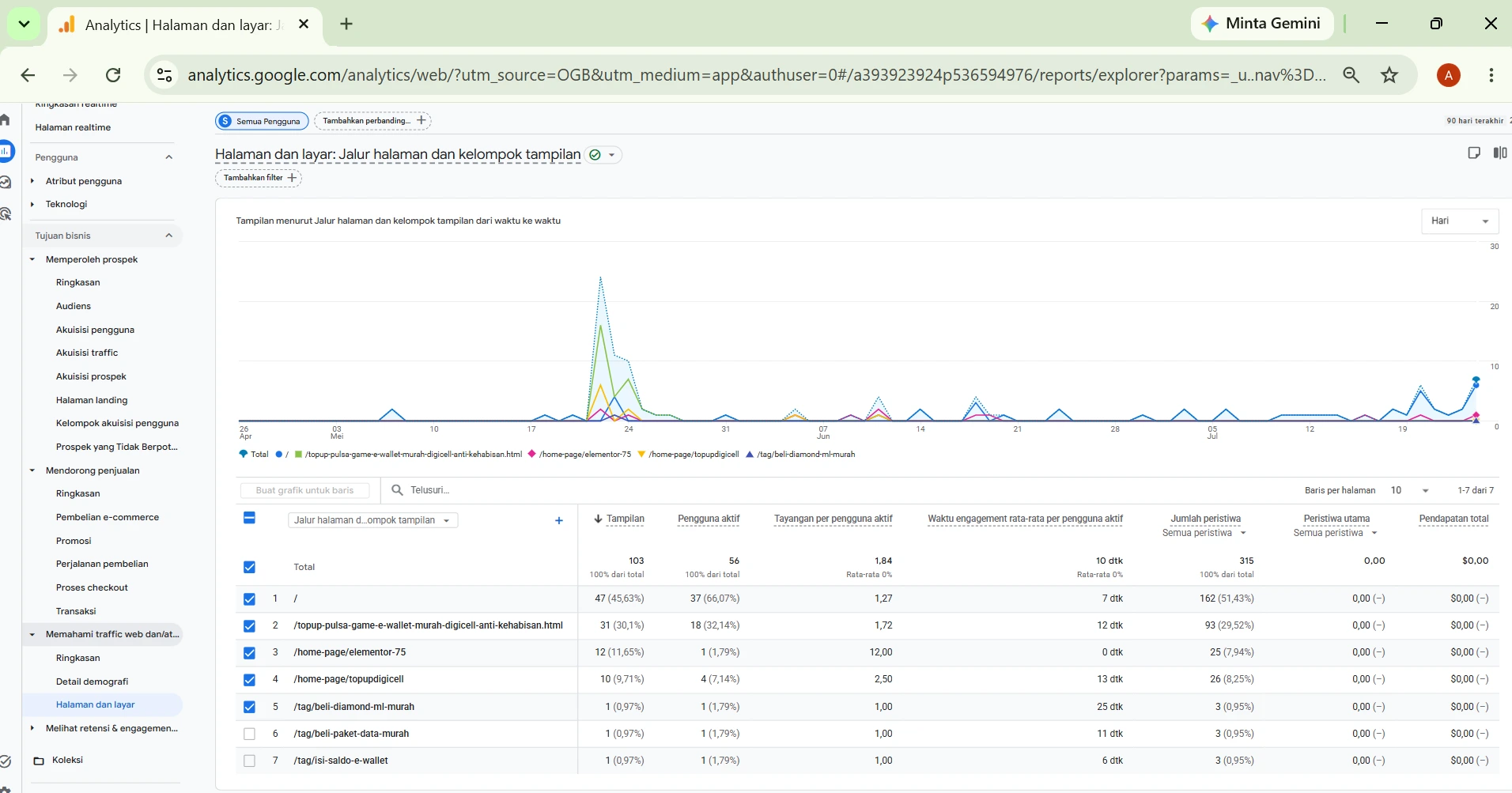Open a new browser tab with plus
The width and height of the screenshot is (1512, 793).
tap(346, 24)
